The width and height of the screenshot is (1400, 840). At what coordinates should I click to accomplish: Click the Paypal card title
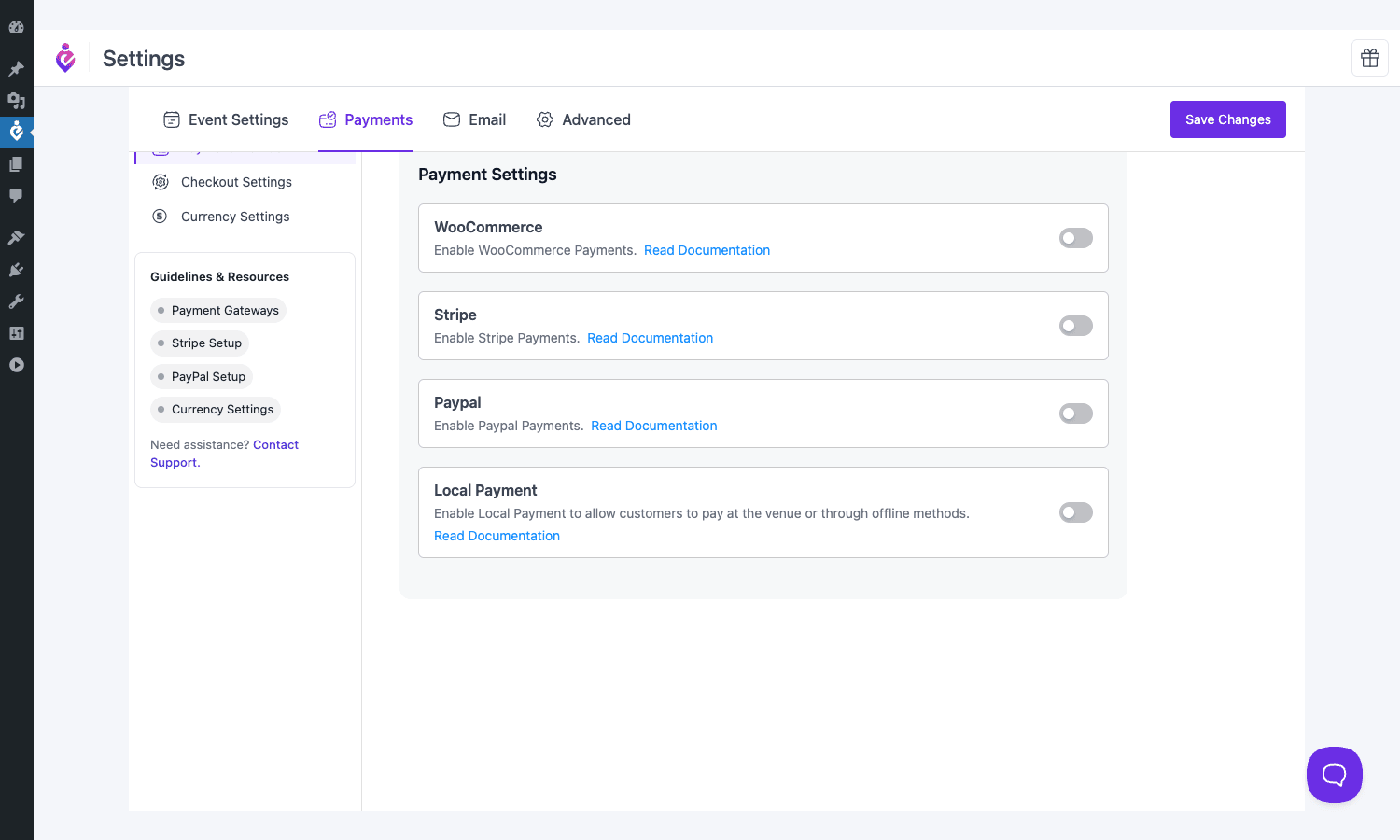click(x=457, y=402)
